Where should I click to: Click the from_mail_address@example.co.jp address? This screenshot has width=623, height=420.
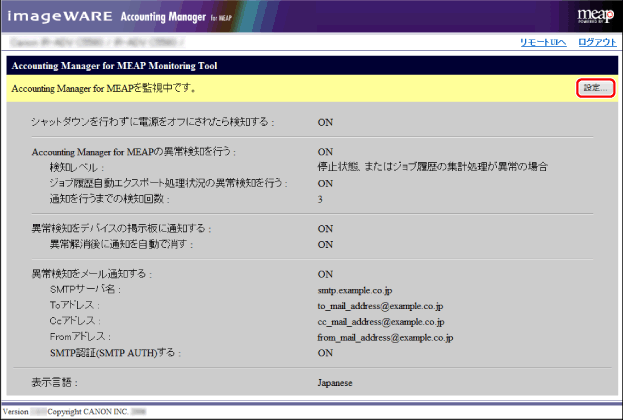(x=386, y=338)
